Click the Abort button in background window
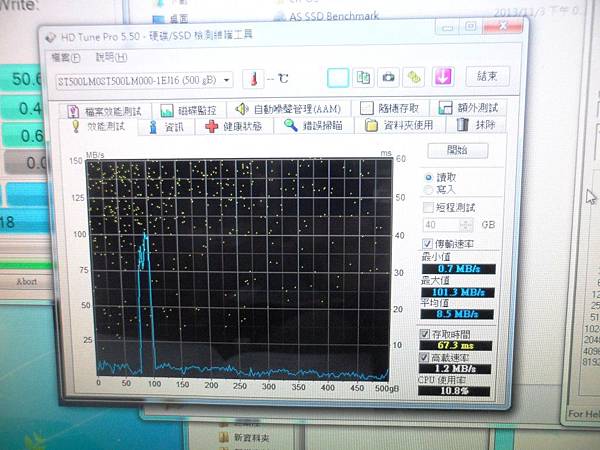600x450 pixels. (x=26, y=282)
